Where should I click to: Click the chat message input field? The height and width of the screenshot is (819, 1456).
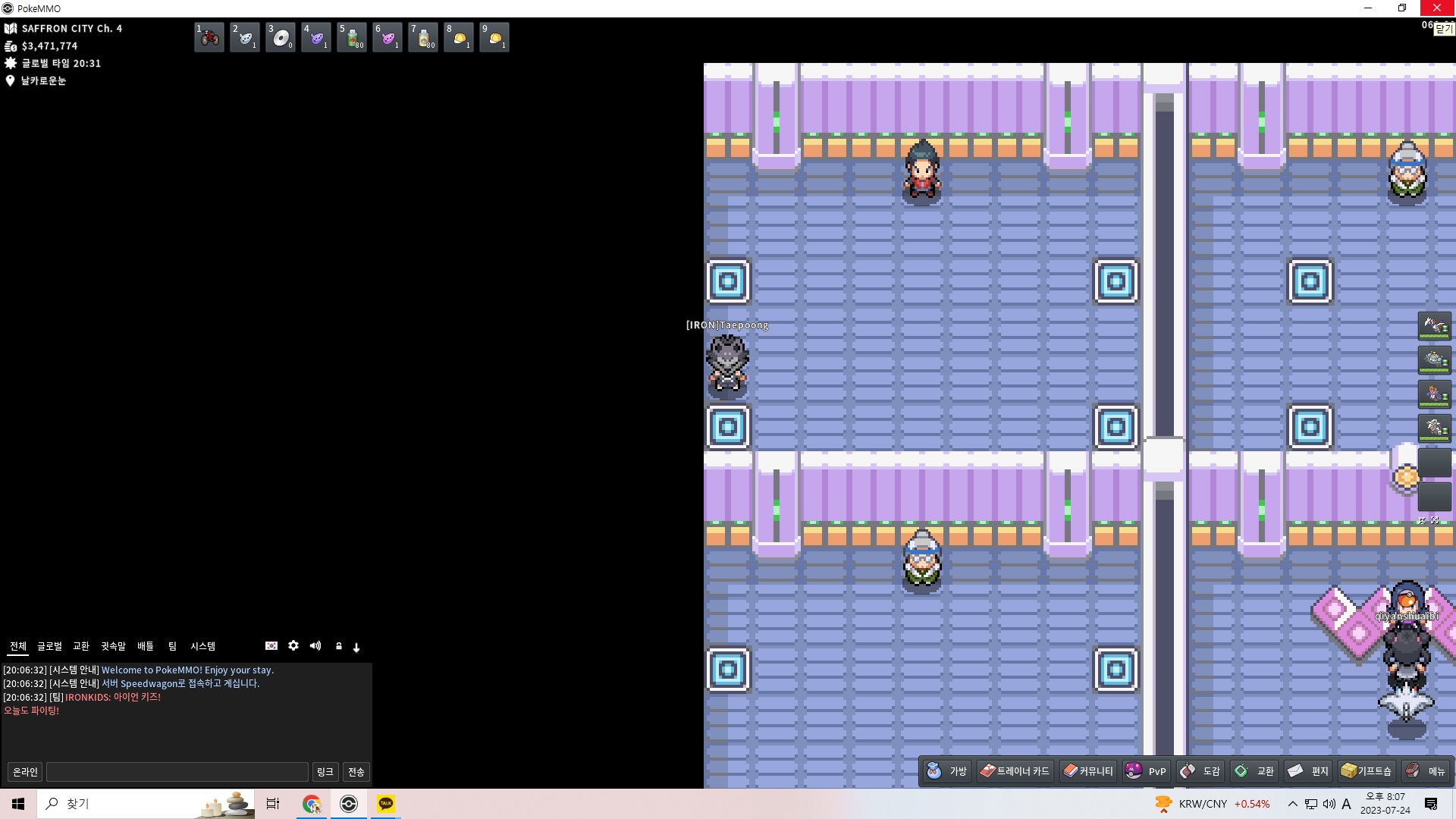pos(177,771)
